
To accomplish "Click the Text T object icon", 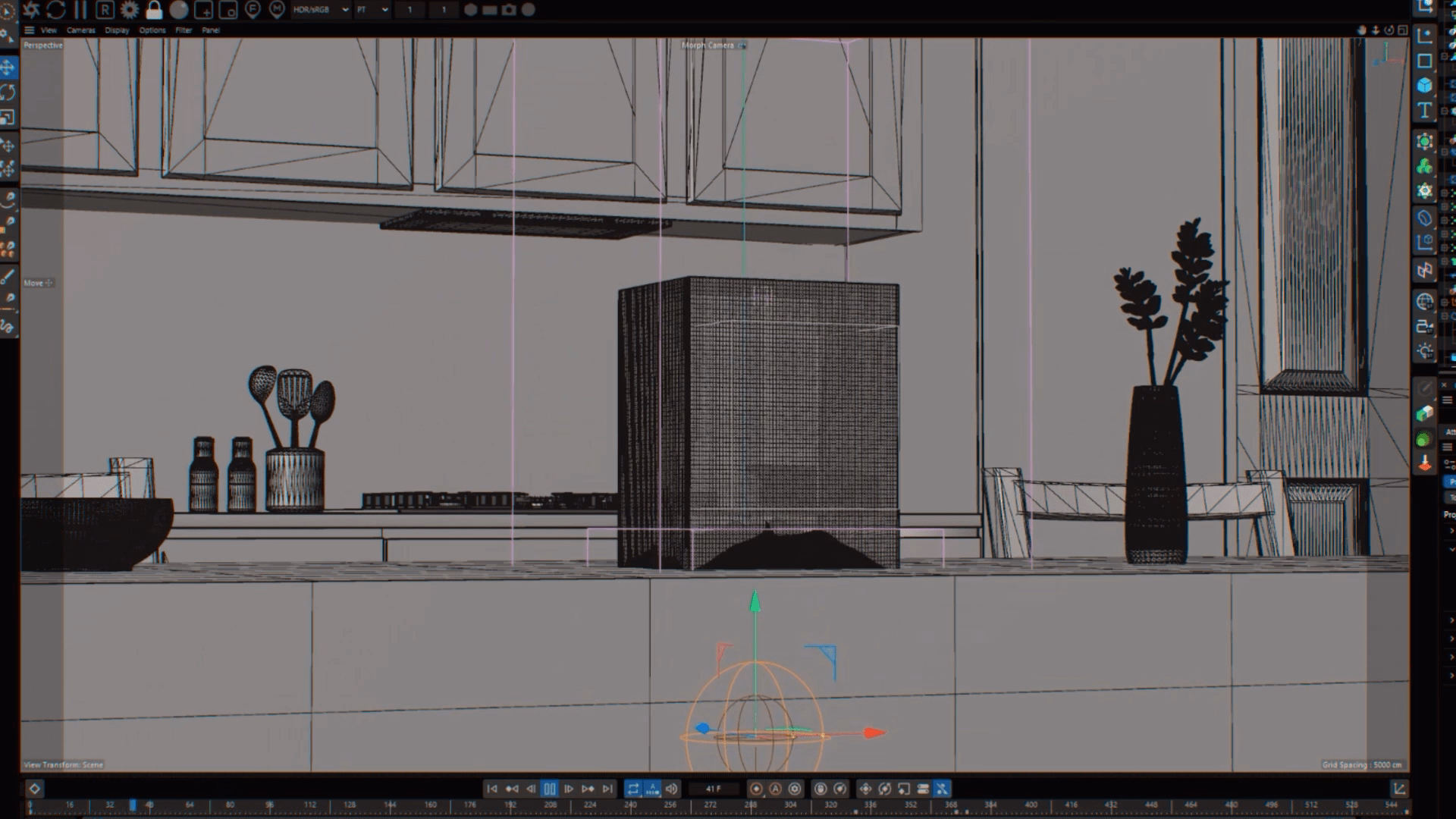I will 1425,110.
